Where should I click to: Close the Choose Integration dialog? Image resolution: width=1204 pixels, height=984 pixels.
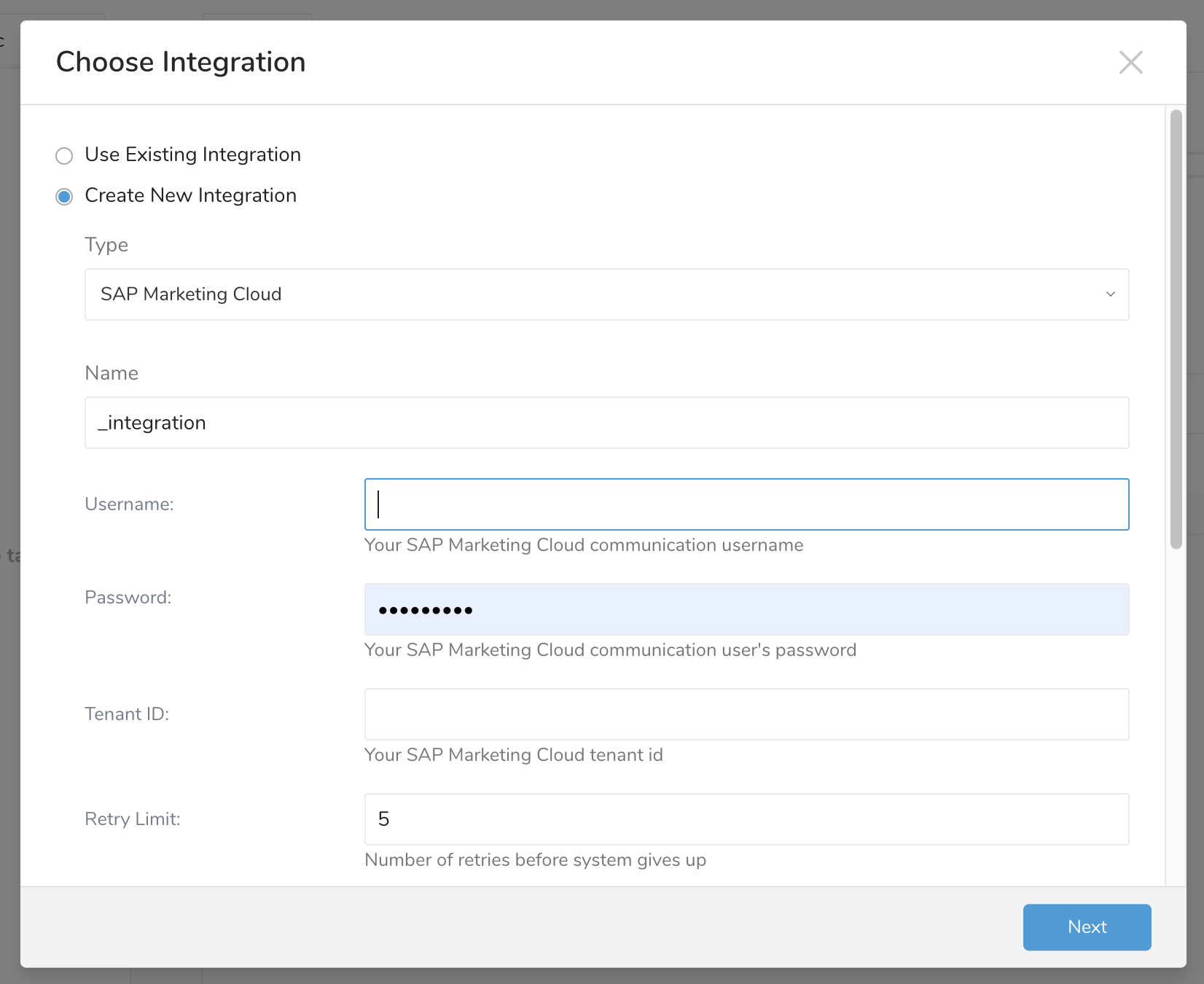tap(1130, 63)
